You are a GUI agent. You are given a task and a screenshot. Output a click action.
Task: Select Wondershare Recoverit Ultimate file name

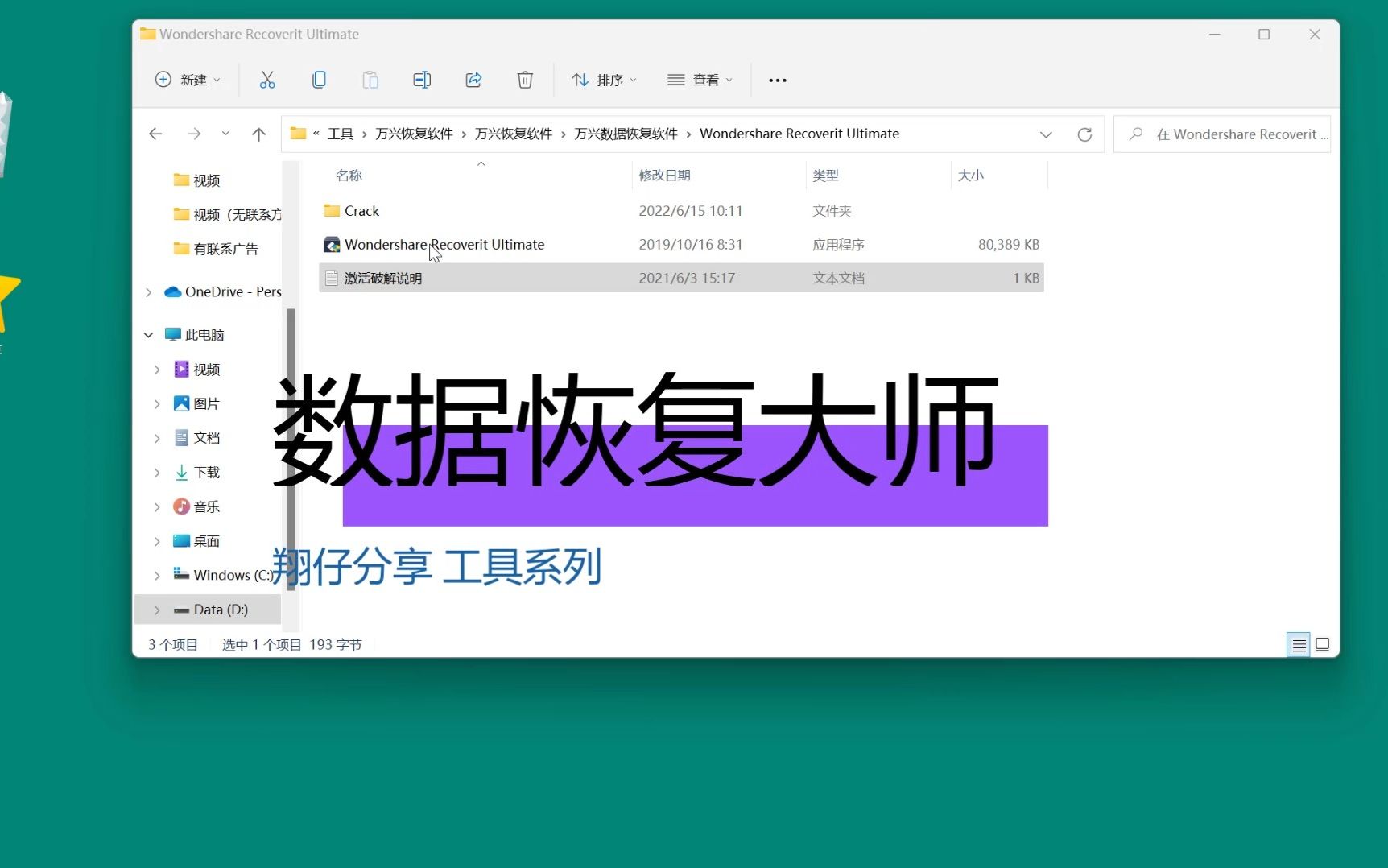(444, 244)
